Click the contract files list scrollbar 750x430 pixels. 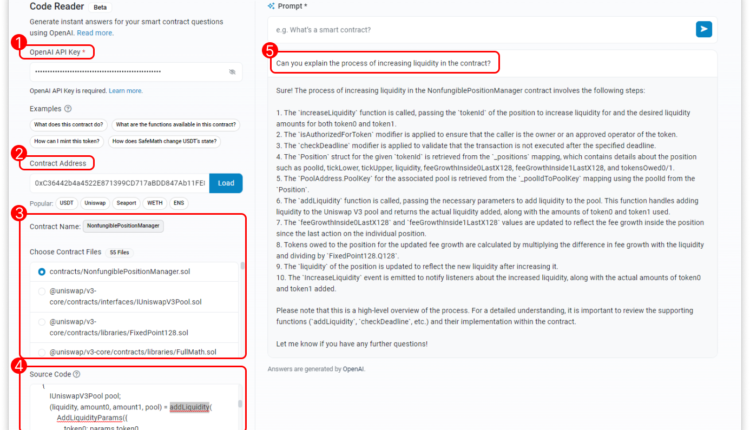[x=242, y=266]
